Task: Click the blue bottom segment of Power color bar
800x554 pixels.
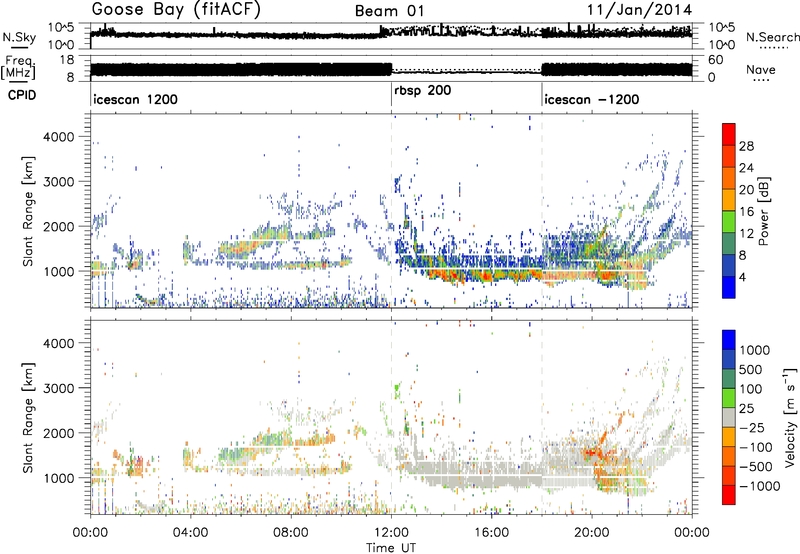Action: pos(729,287)
